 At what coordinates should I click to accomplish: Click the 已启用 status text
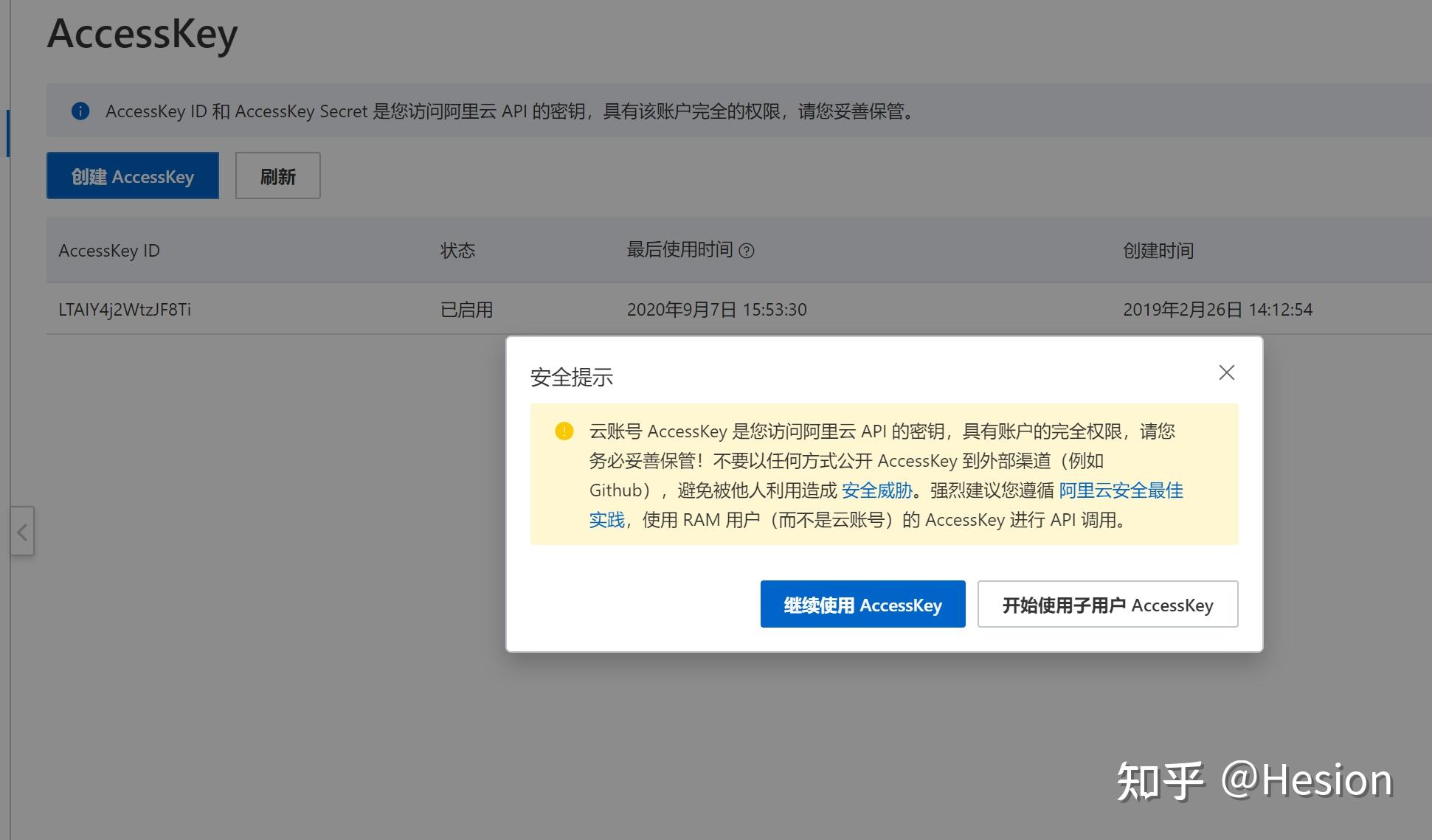pyautogui.click(x=466, y=310)
